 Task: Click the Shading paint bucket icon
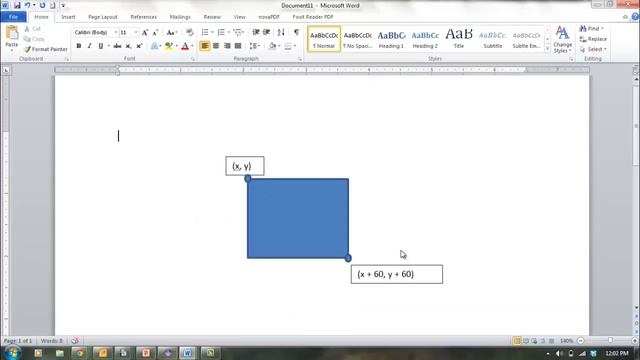pyautogui.click(x=272, y=46)
